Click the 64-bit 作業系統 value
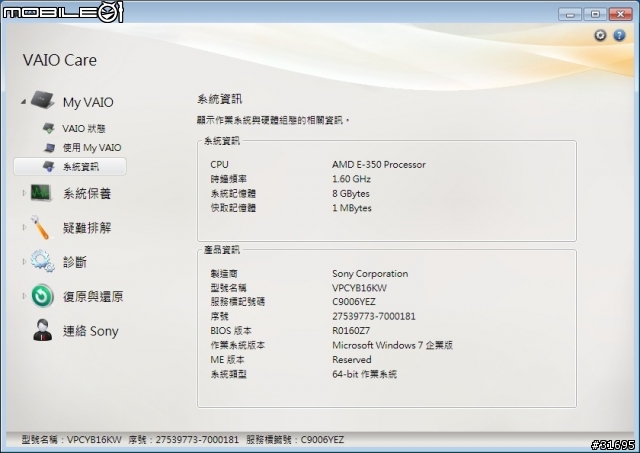The width and height of the screenshot is (640, 453). pos(364,374)
